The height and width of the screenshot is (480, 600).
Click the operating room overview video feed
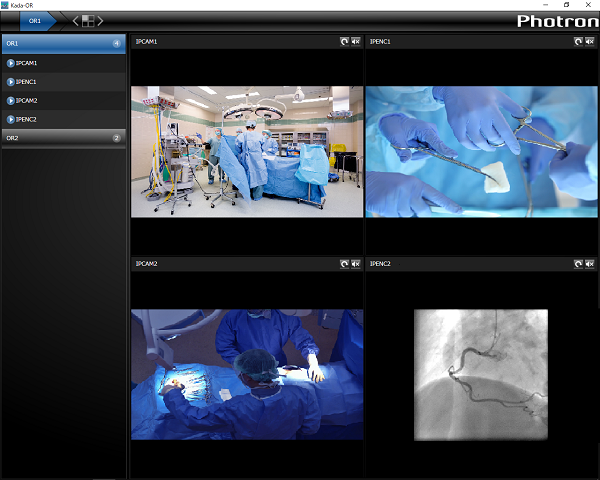coord(247,151)
